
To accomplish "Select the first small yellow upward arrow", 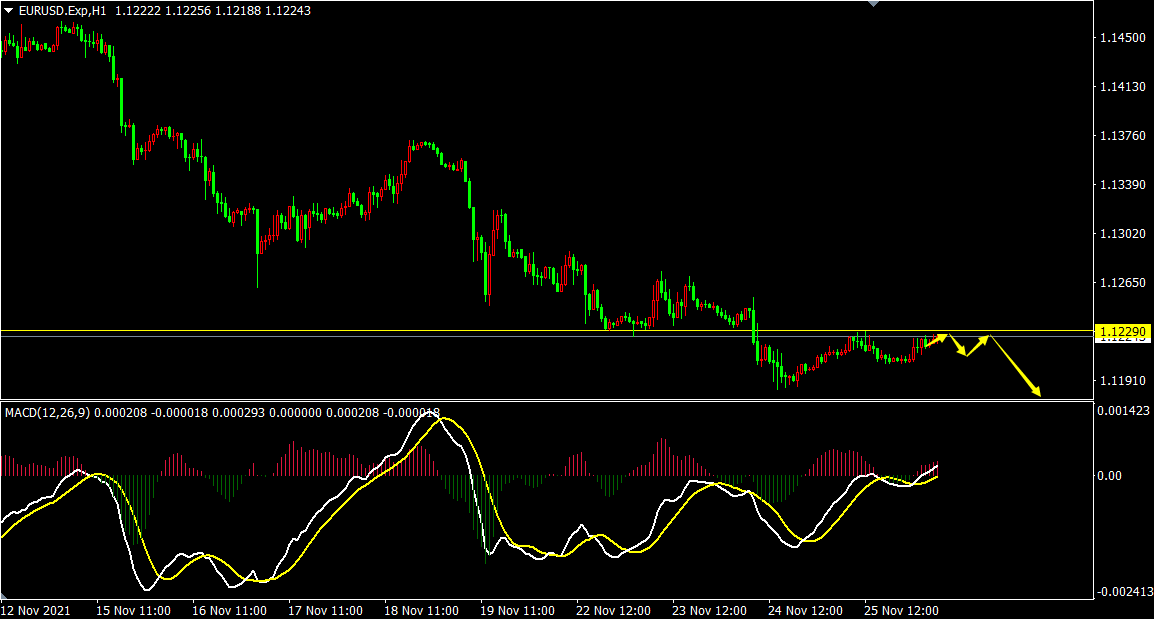I will point(935,341).
